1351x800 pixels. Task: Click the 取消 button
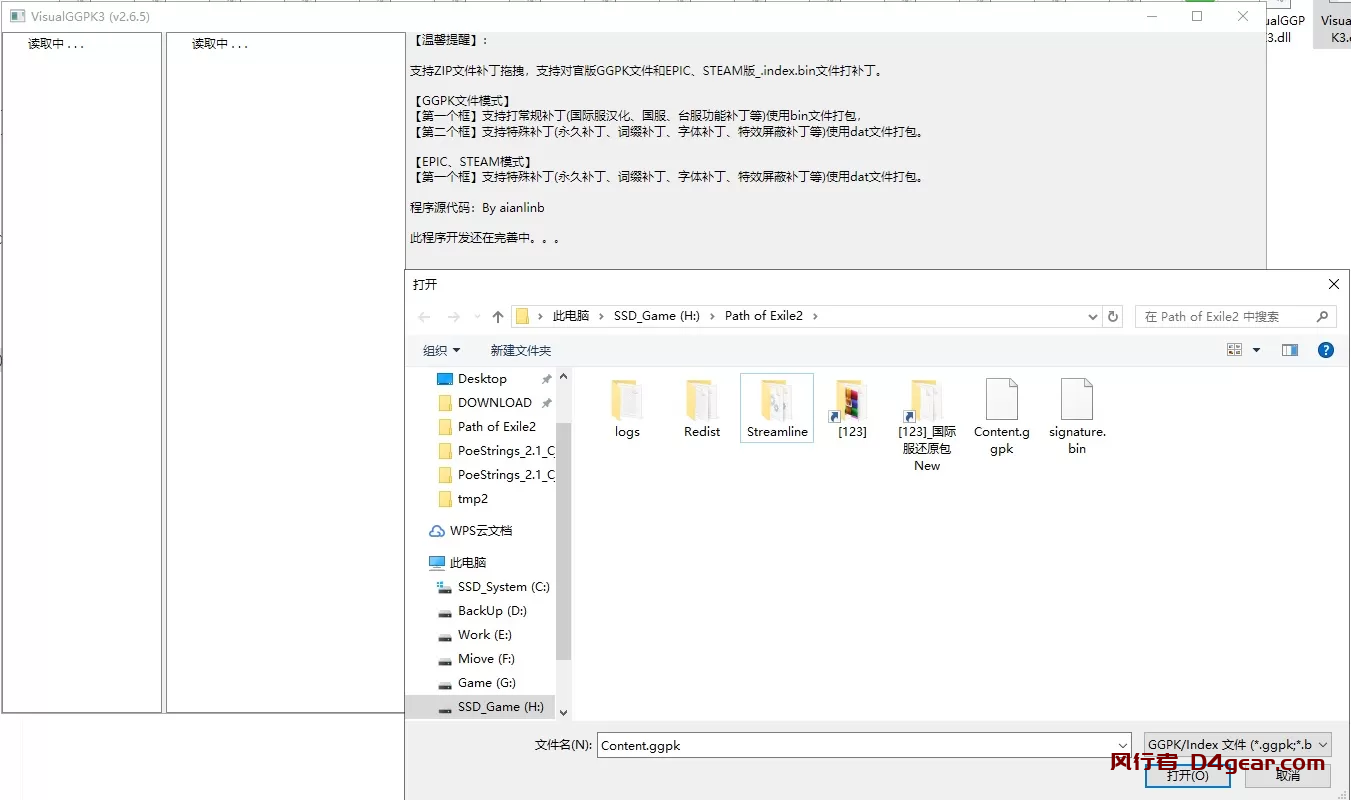click(1287, 775)
